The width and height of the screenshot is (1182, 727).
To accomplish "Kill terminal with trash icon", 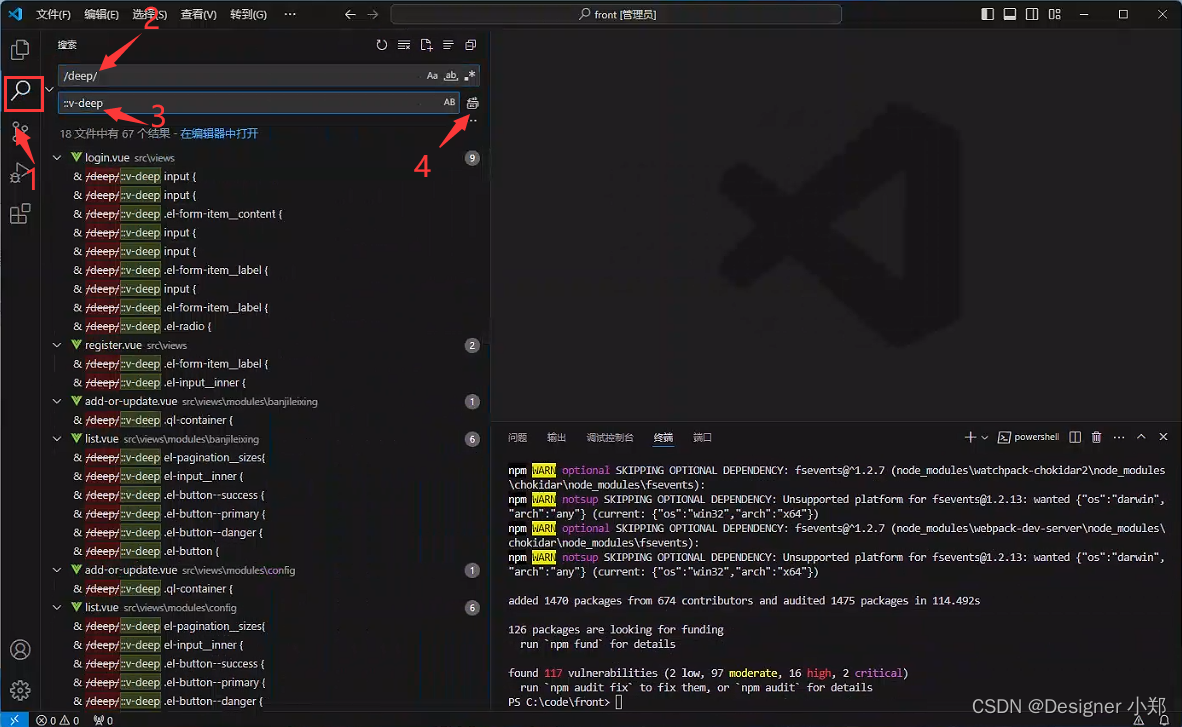I will (x=1097, y=437).
